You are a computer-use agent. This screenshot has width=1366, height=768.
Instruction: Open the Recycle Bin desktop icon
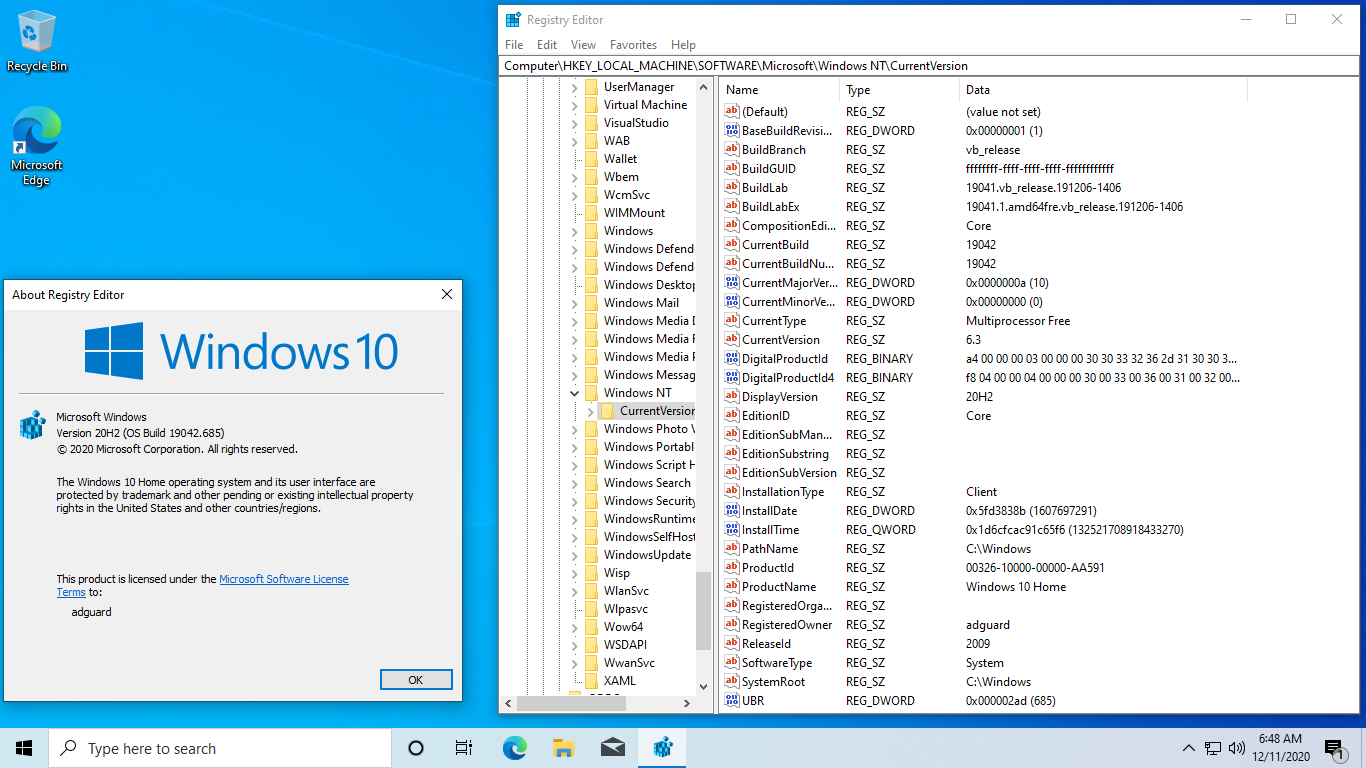click(37, 42)
